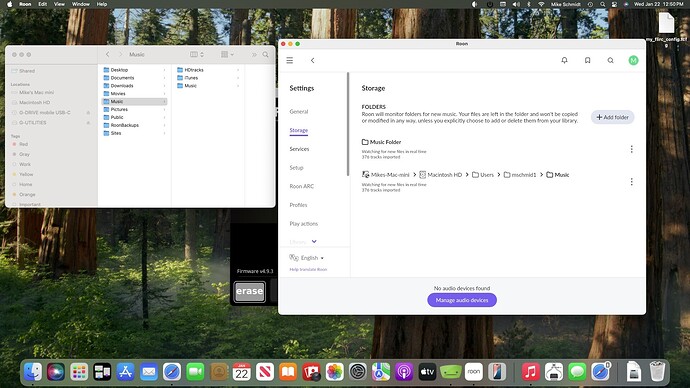
Task: Expand more settings with the chevron below Play actions
Action: [314, 241]
